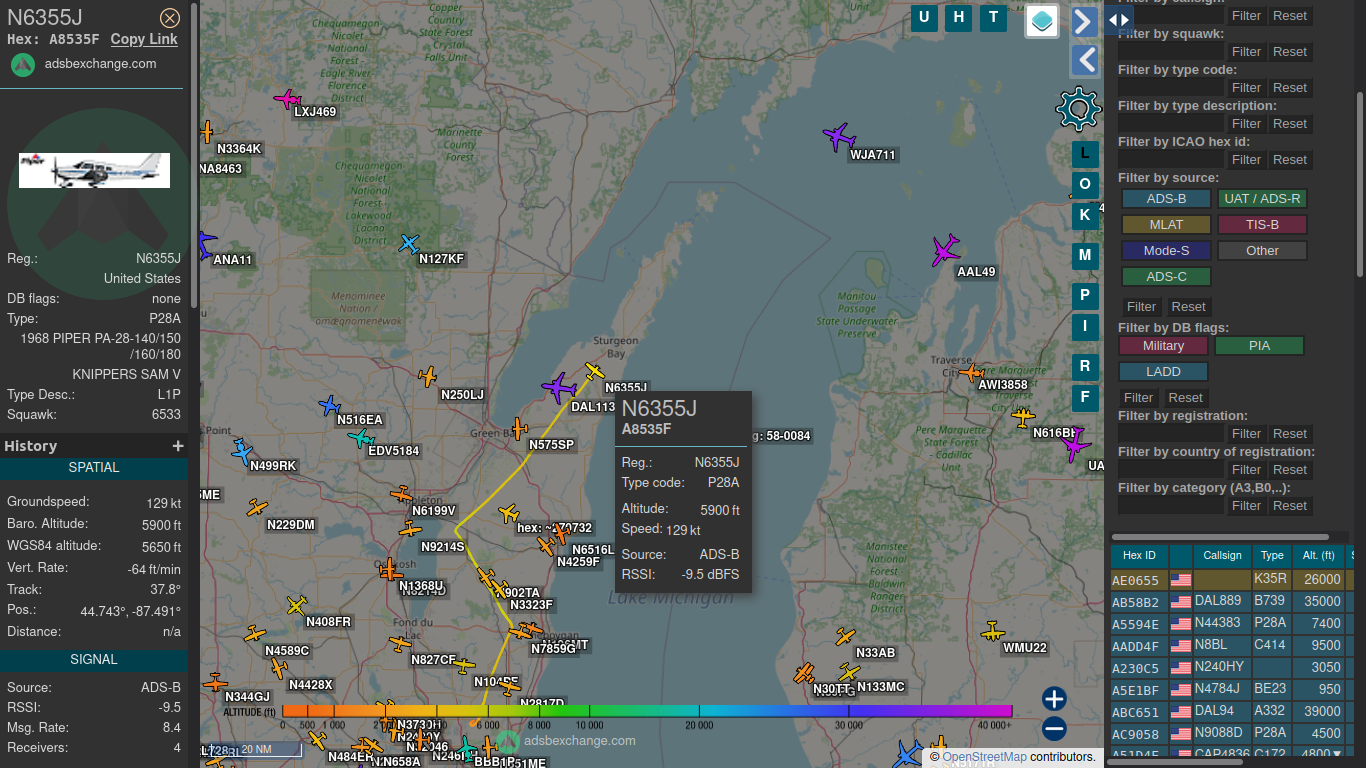Toggle the T map button
1366x768 pixels.
click(x=993, y=17)
